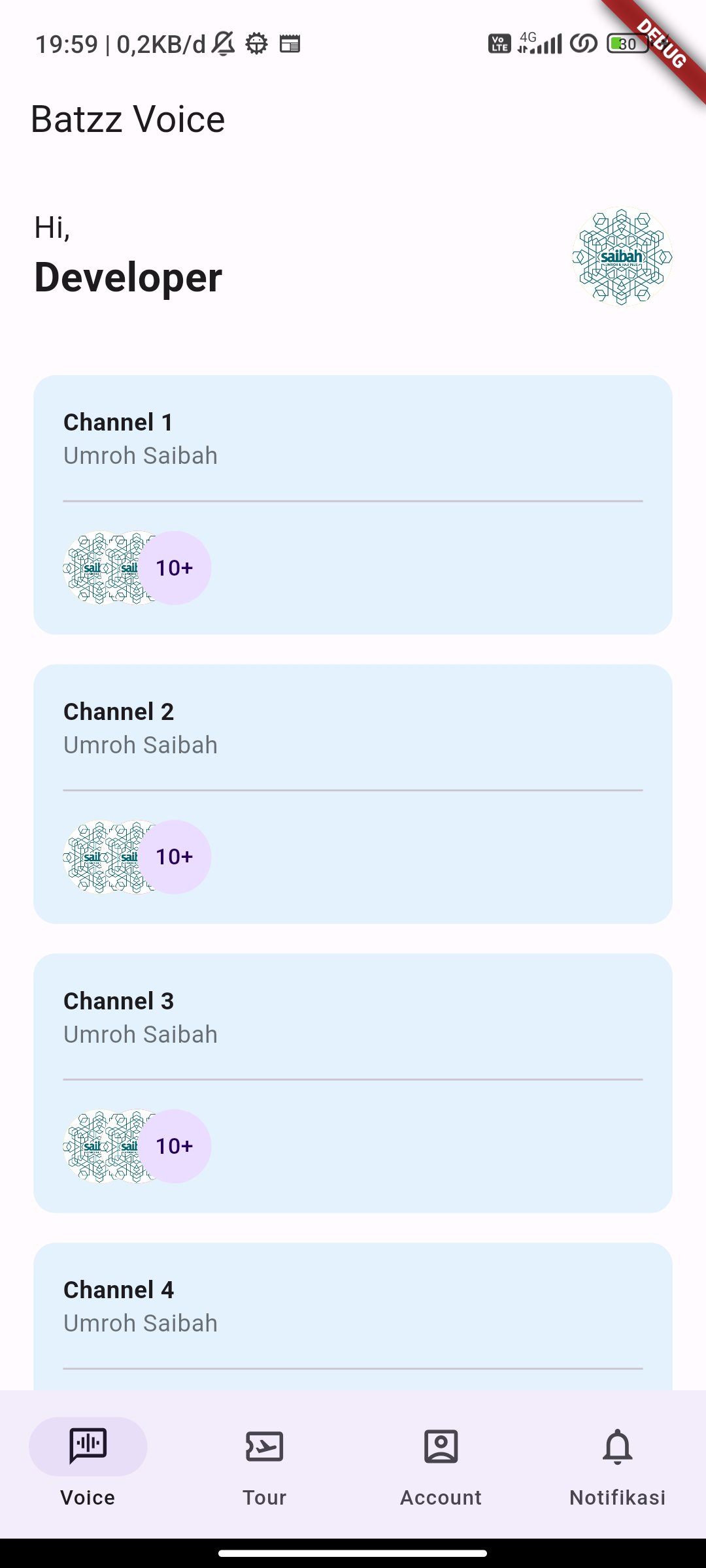
Task: Tap the 4G signal strength icon
Action: (540, 43)
